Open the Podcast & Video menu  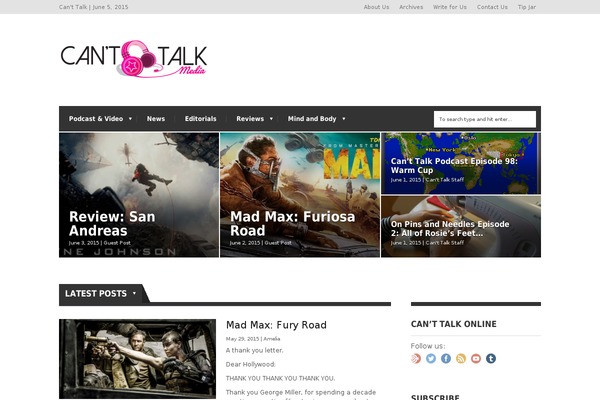[x=96, y=119]
